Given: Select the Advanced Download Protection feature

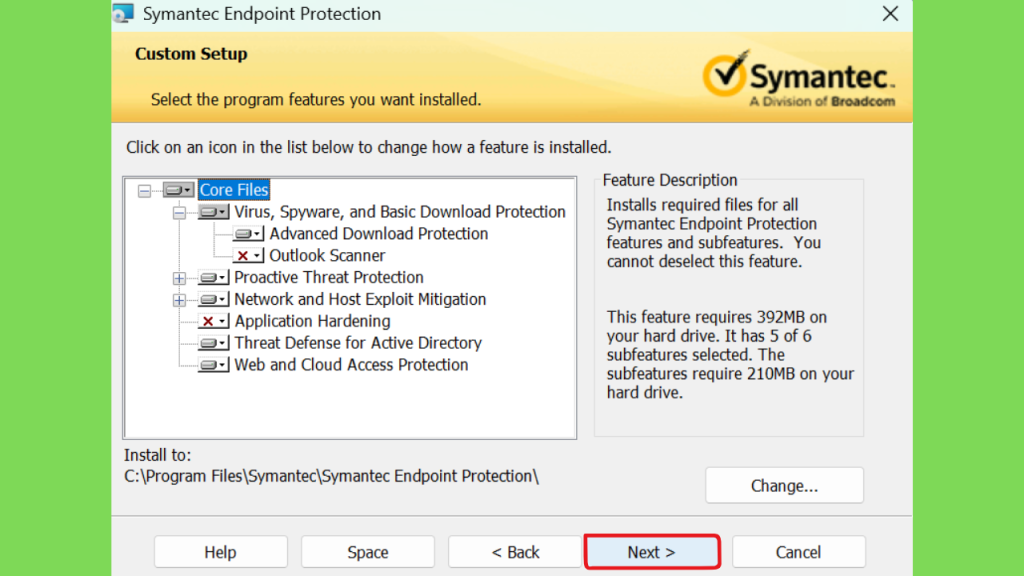Looking at the screenshot, I should point(379,234).
